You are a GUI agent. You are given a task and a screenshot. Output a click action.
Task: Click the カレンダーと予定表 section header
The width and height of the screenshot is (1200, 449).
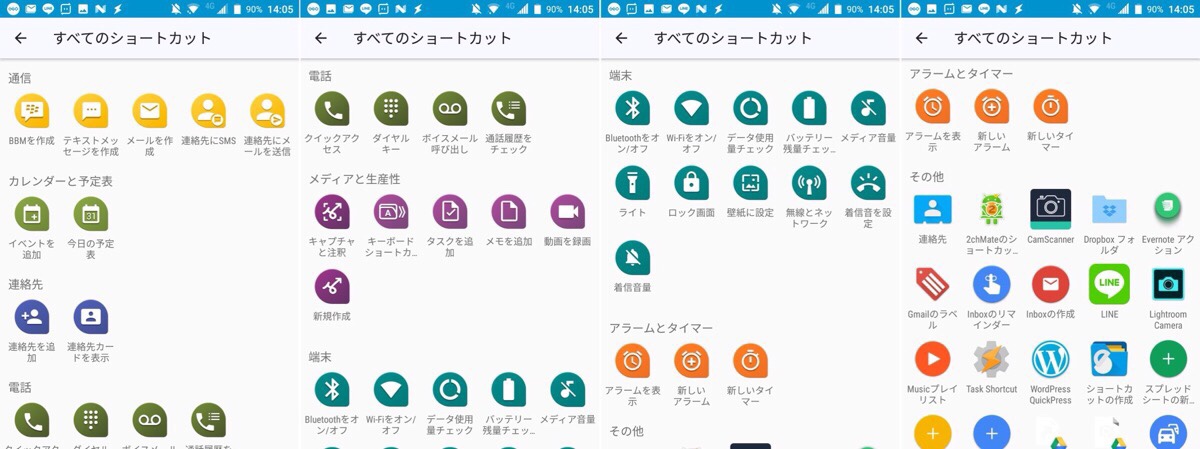pos(60,181)
